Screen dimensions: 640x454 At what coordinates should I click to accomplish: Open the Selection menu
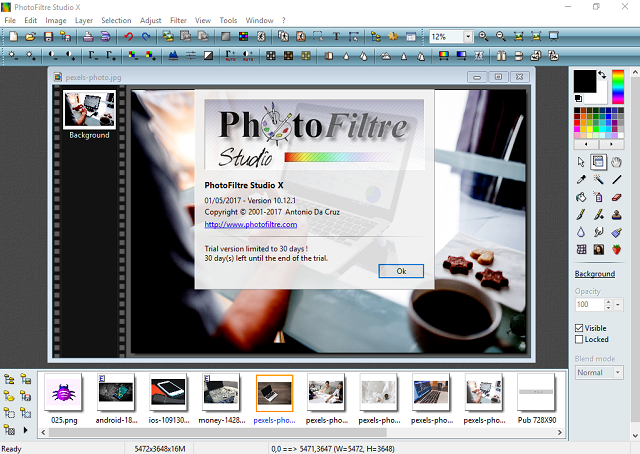[x=116, y=20]
